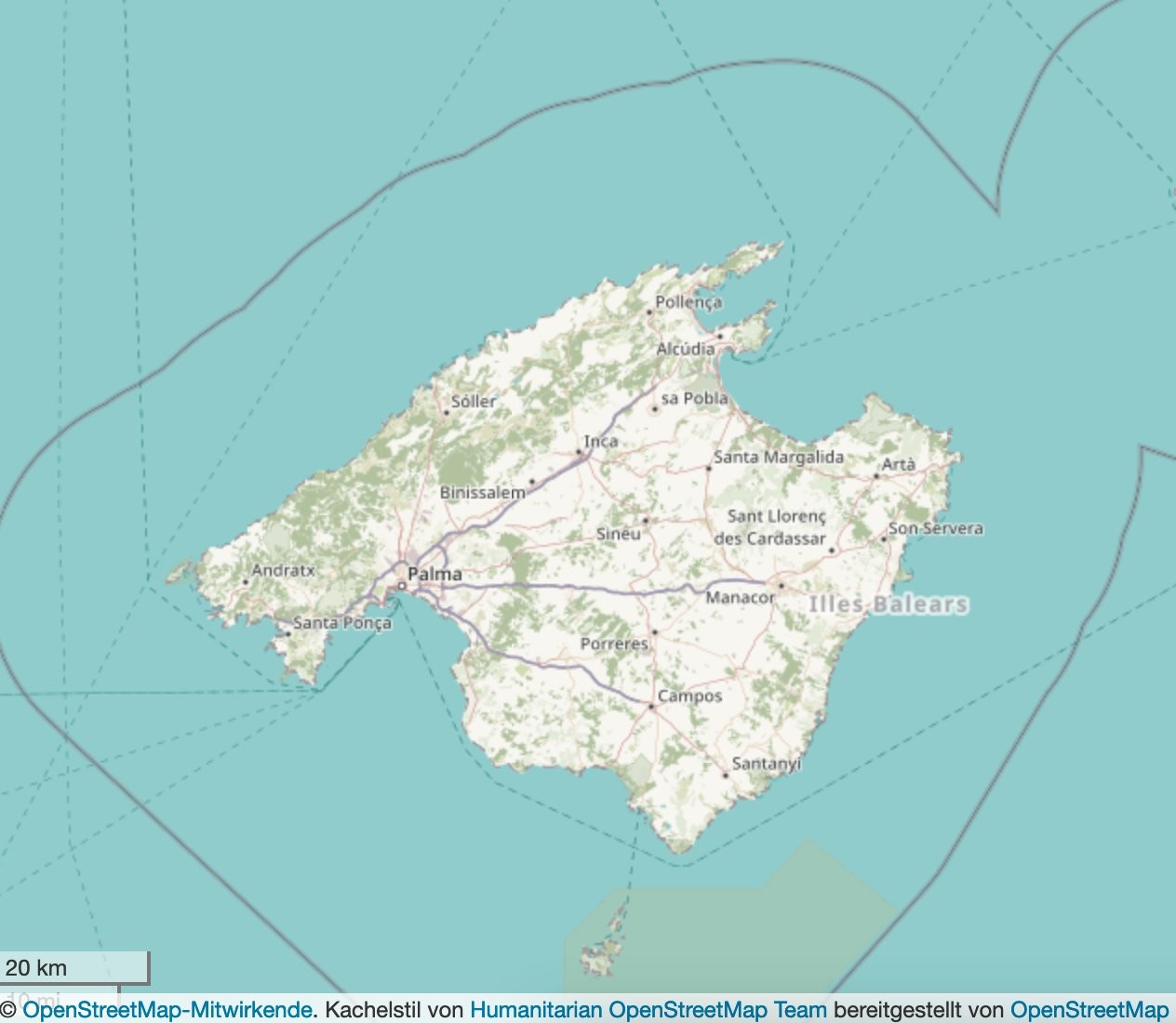The width and height of the screenshot is (1176, 1023).
Task: Select the Santa Margalida label
Action: [x=779, y=457]
